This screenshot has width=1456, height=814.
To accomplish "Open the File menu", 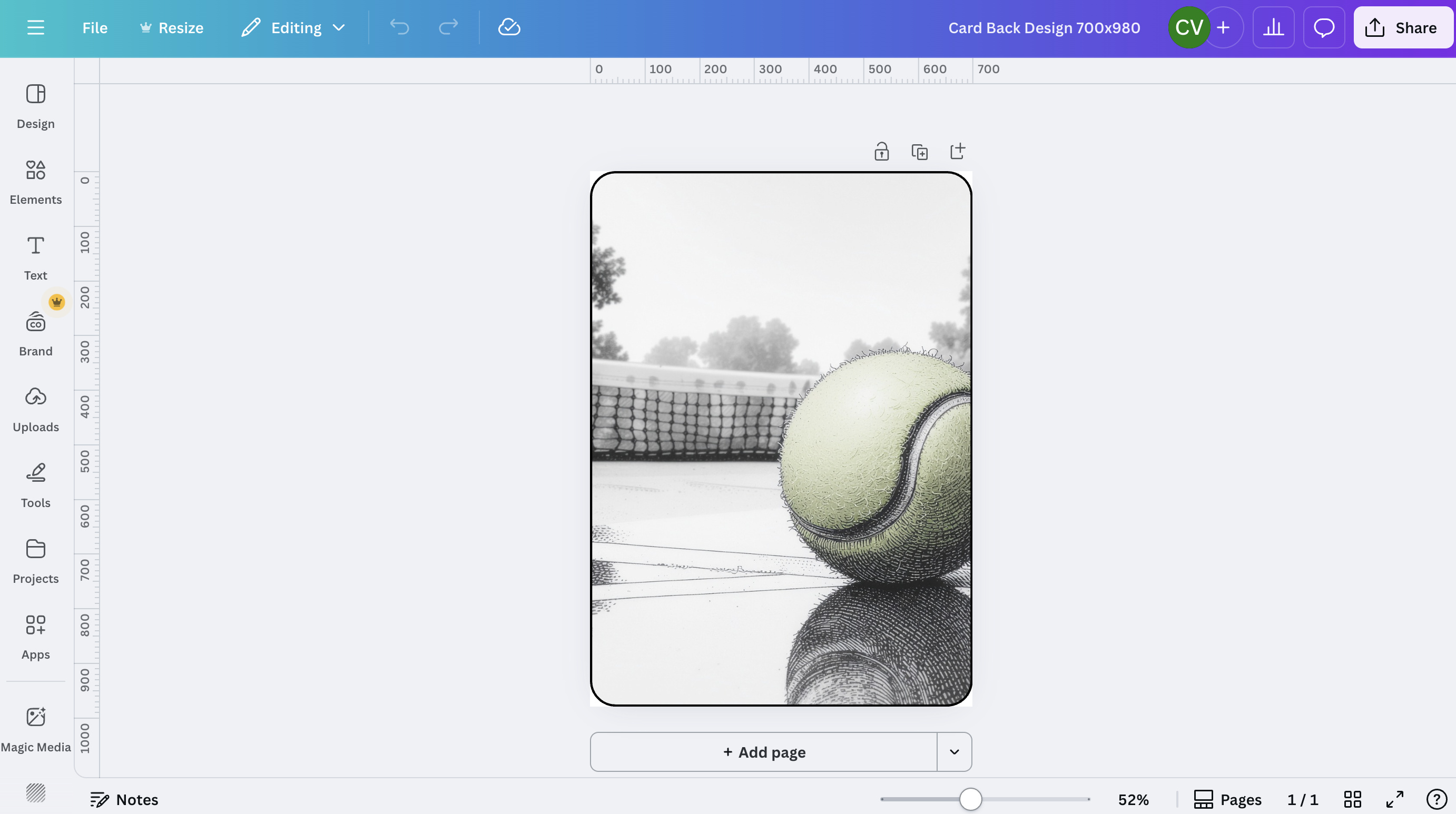I will (x=94, y=27).
